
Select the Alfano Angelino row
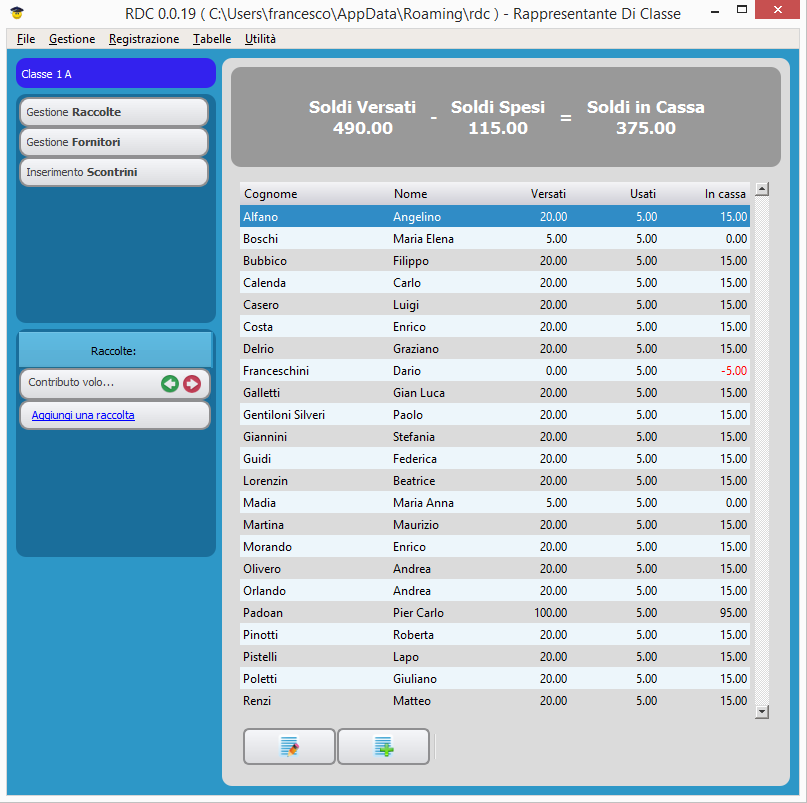coord(495,217)
